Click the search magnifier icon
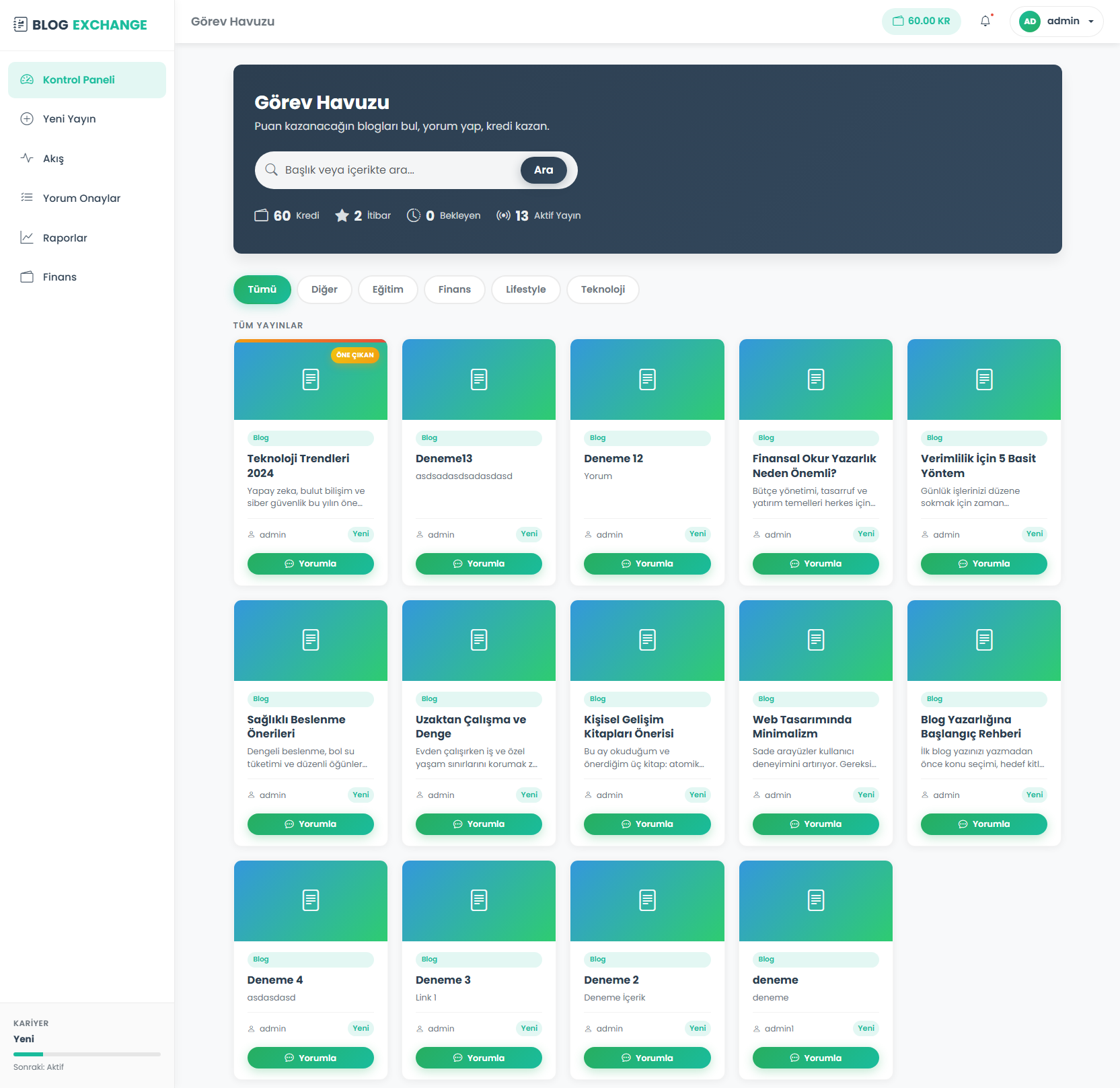 click(271, 170)
